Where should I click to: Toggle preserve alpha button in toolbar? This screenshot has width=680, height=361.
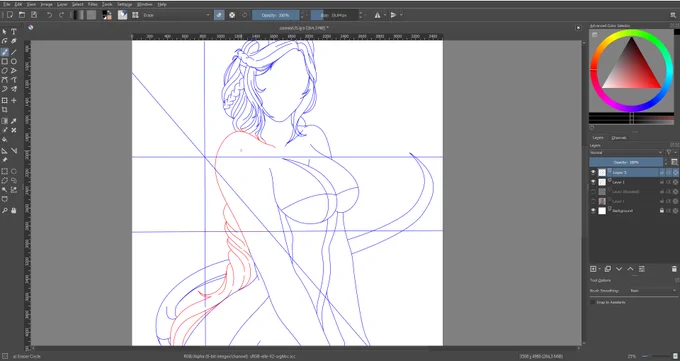(x=232, y=15)
